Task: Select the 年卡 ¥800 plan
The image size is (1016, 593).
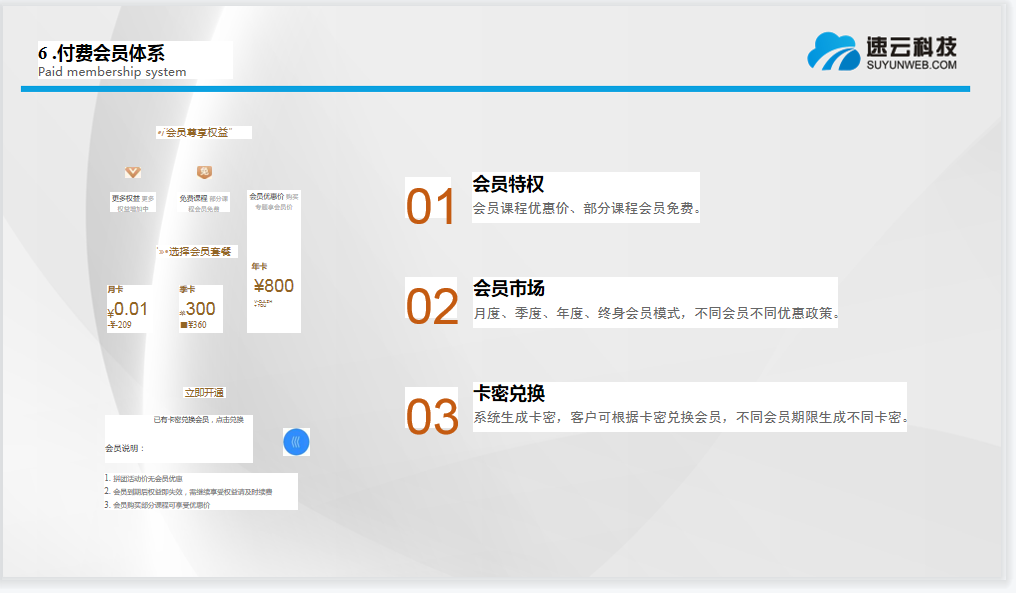Action: pyautogui.click(x=273, y=285)
